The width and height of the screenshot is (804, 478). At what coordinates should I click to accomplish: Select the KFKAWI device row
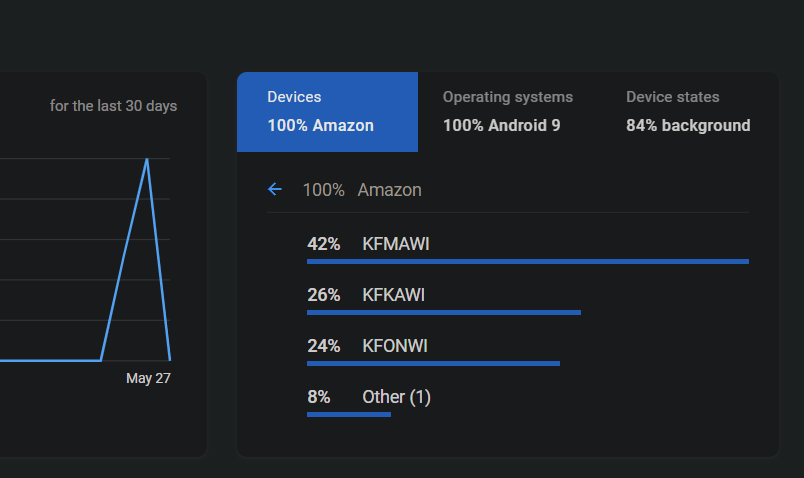[x=393, y=295]
